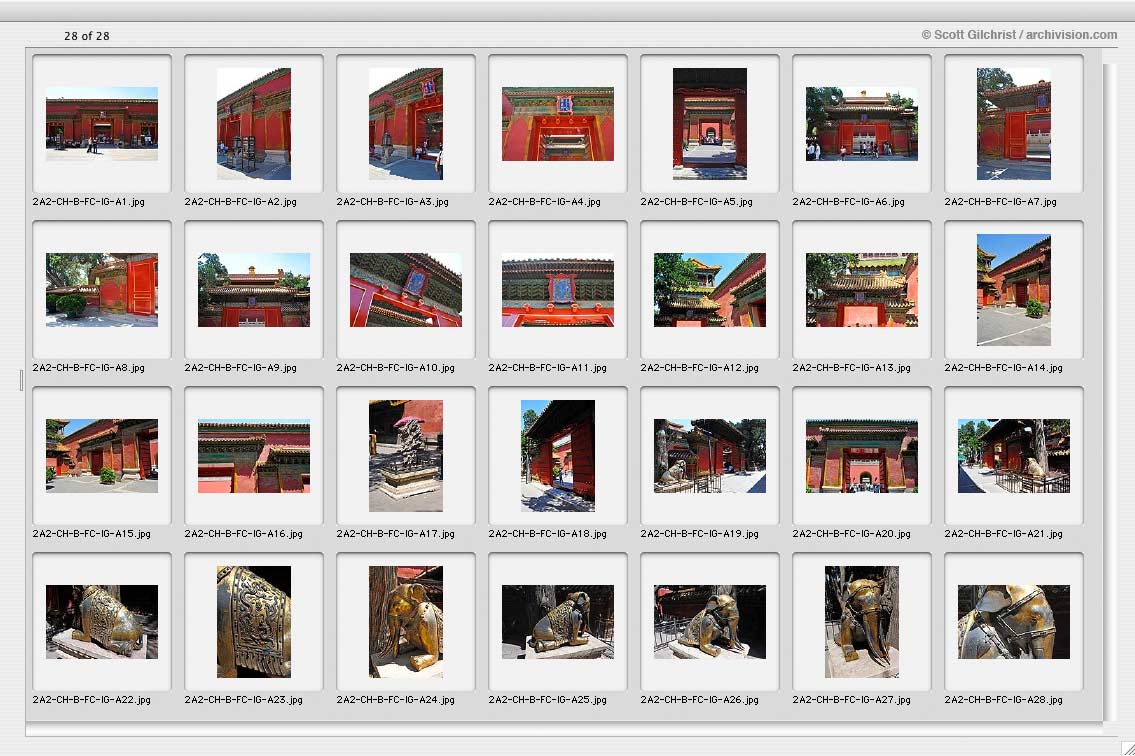Click file name text 2A2-CH-B-FC-IG-A20.jpg
Image resolution: width=1135 pixels, height=756 pixels.
click(852, 534)
